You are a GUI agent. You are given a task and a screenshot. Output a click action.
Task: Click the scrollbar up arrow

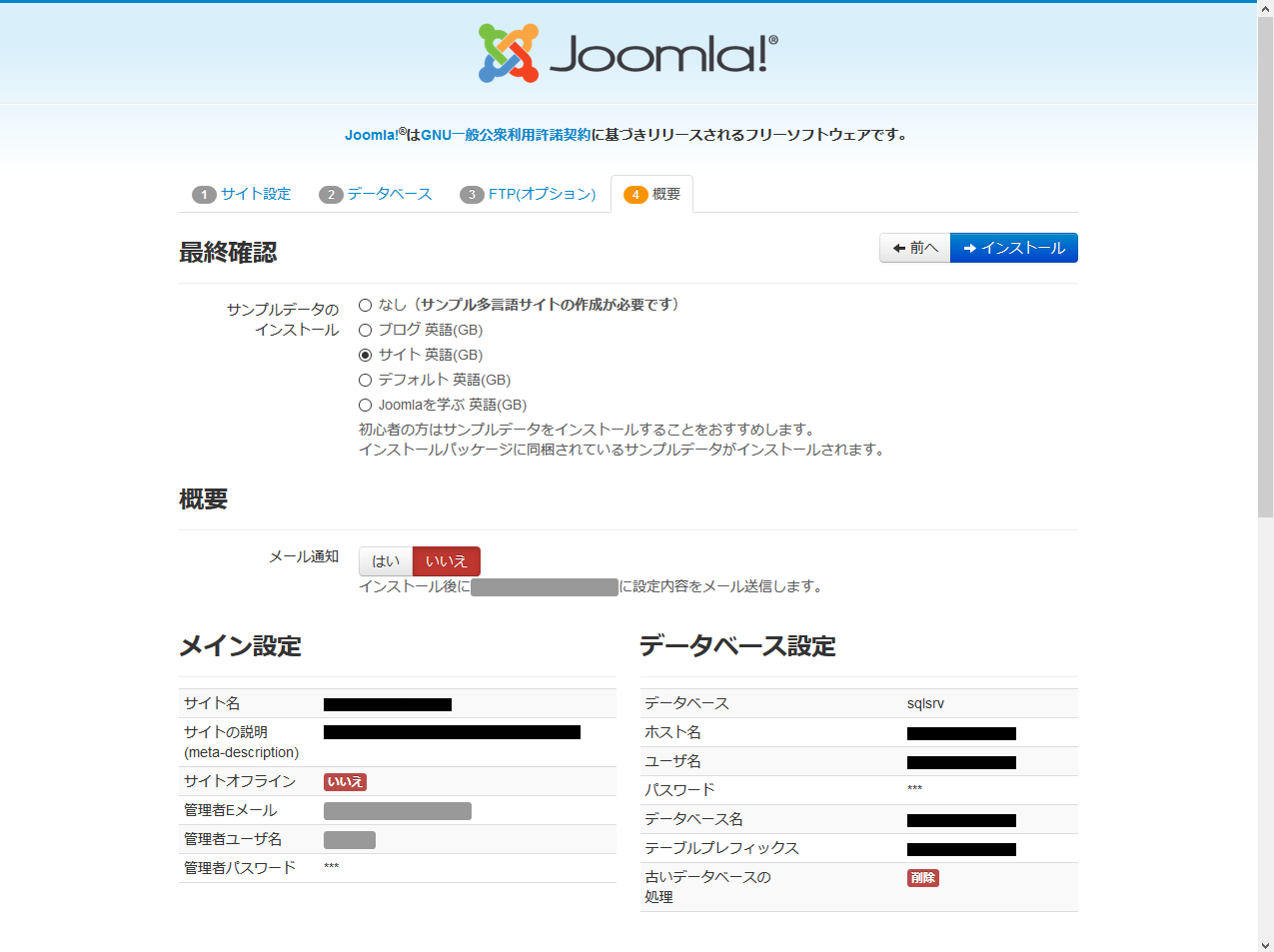[x=1266, y=8]
